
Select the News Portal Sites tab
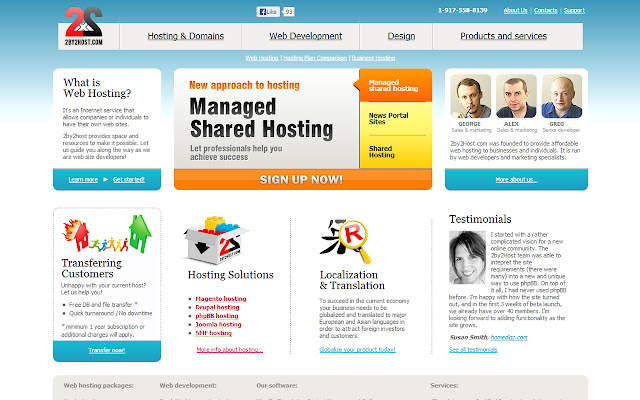pos(396,119)
